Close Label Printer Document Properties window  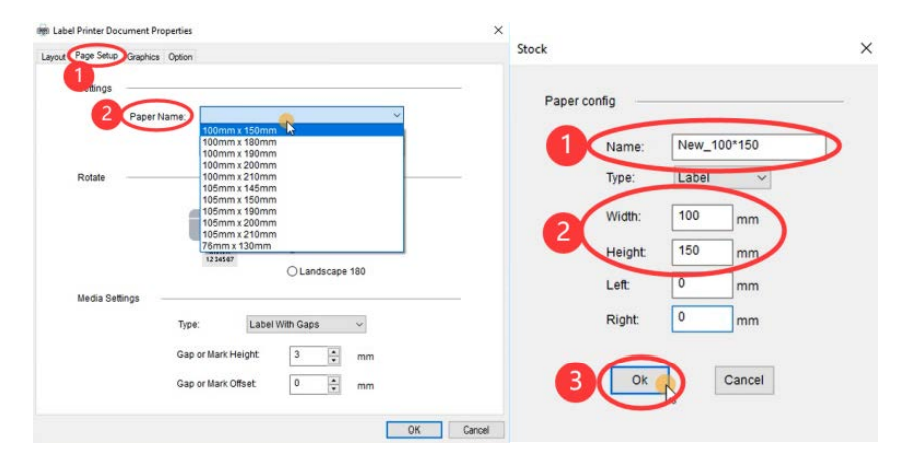point(498,30)
